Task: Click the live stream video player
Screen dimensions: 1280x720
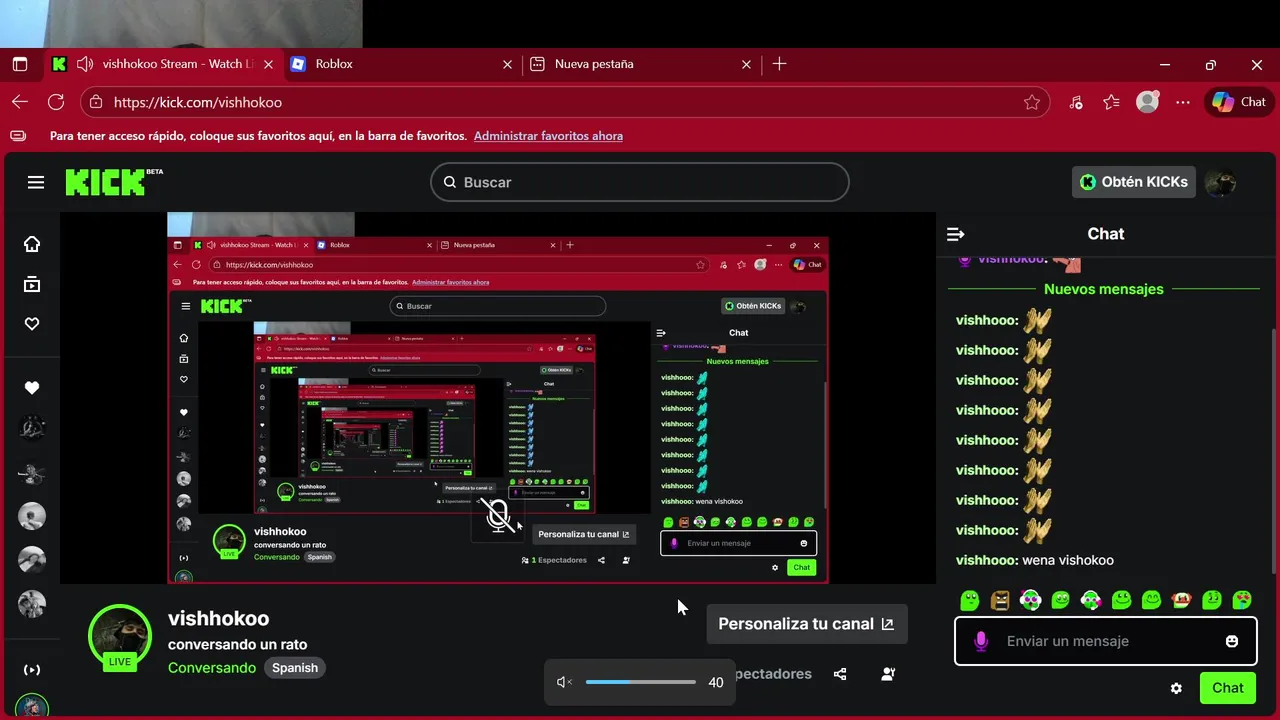Action: [x=498, y=398]
